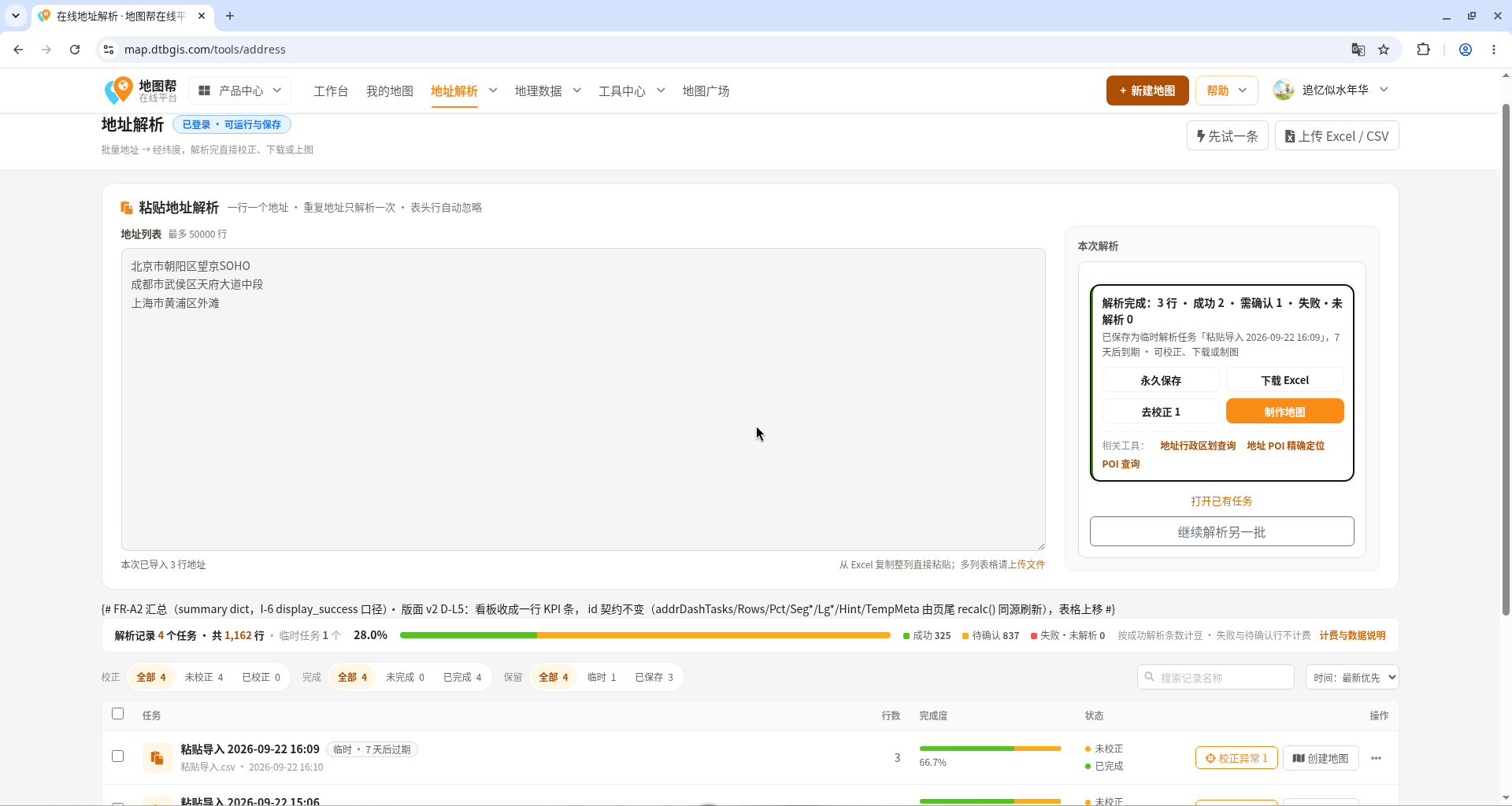1512x806 pixels.
Task: Click 上传 Excel / CSV button
Action: tap(1336, 136)
